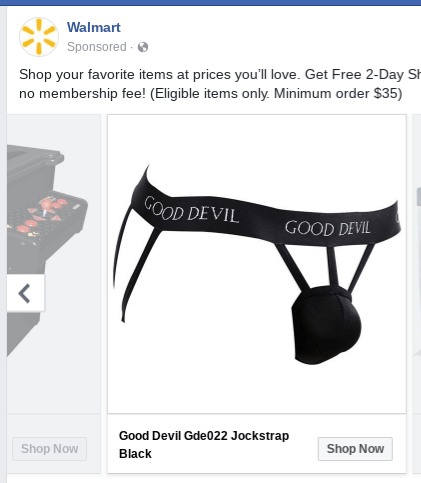Open the Good Devil Jockstrap product image
Viewport: 421px width, 483px height.
[257, 264]
